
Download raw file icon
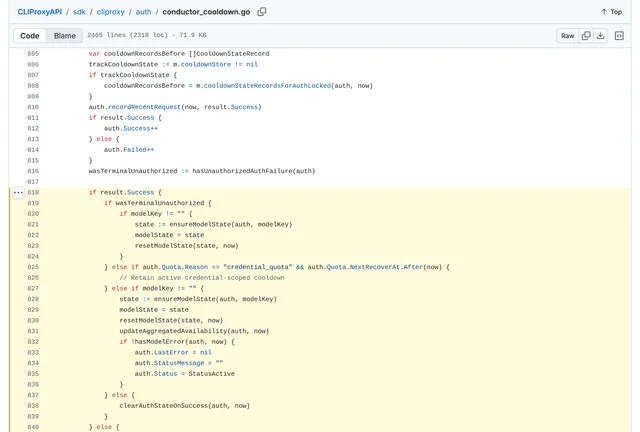600,36
